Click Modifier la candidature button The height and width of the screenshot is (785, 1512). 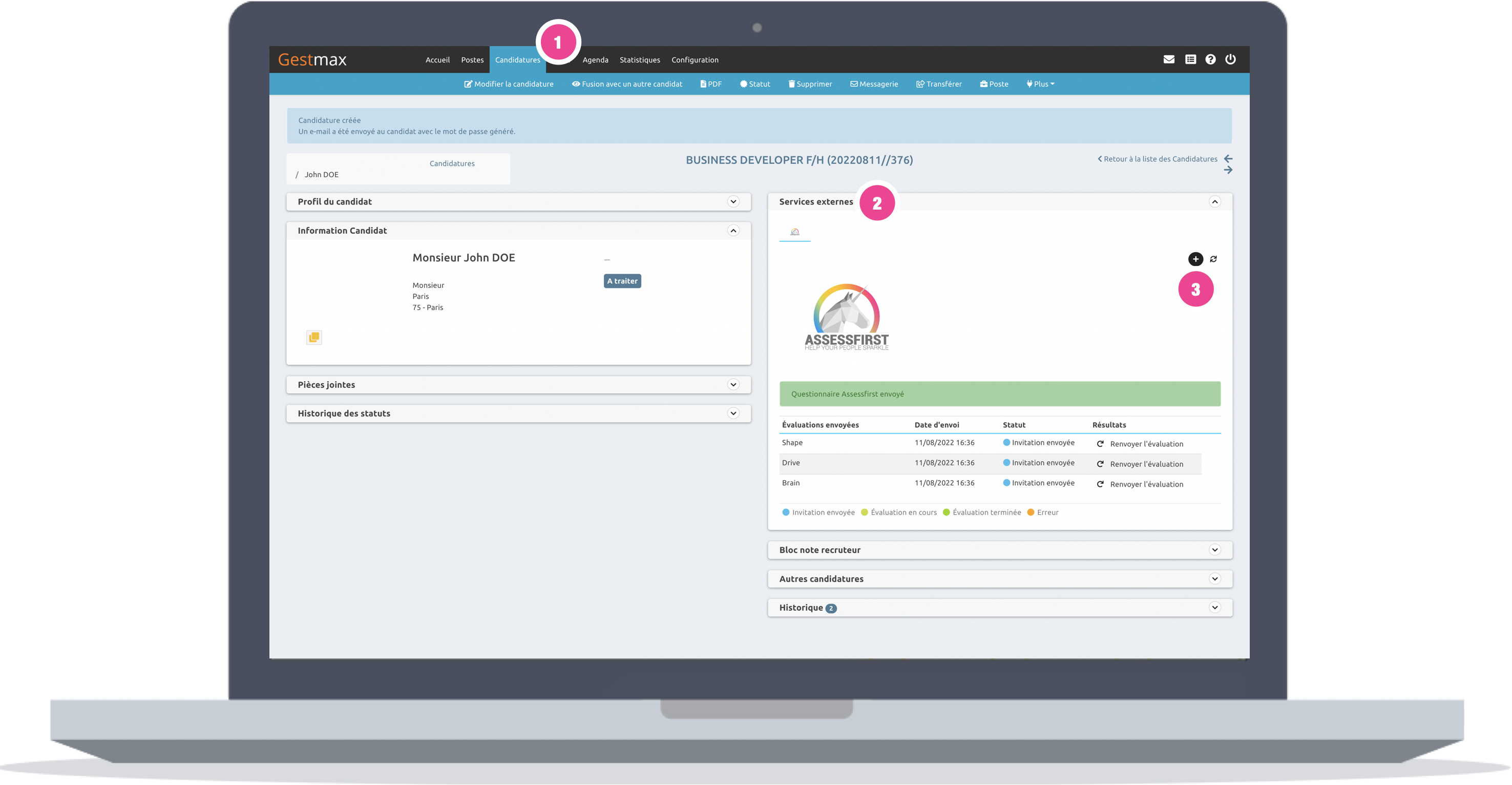(508, 84)
